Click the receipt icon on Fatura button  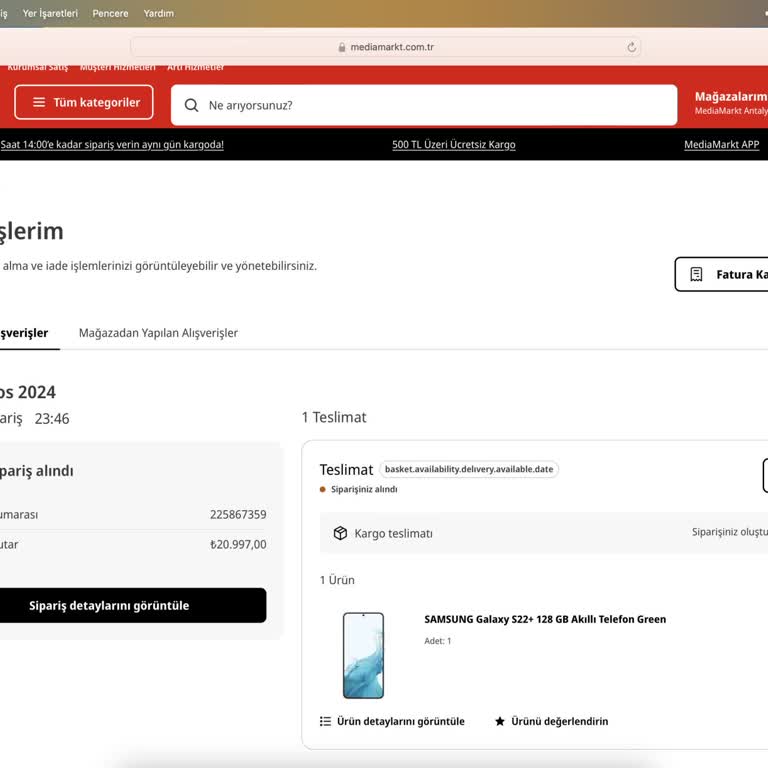[696, 274]
